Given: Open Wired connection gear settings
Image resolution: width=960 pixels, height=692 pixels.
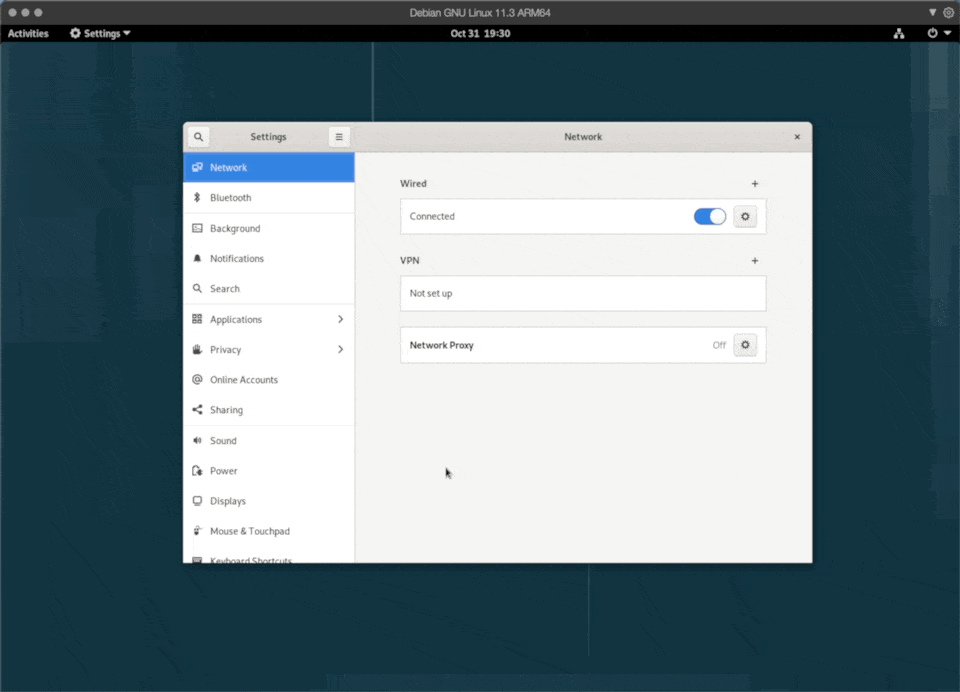Looking at the screenshot, I should click(x=745, y=216).
